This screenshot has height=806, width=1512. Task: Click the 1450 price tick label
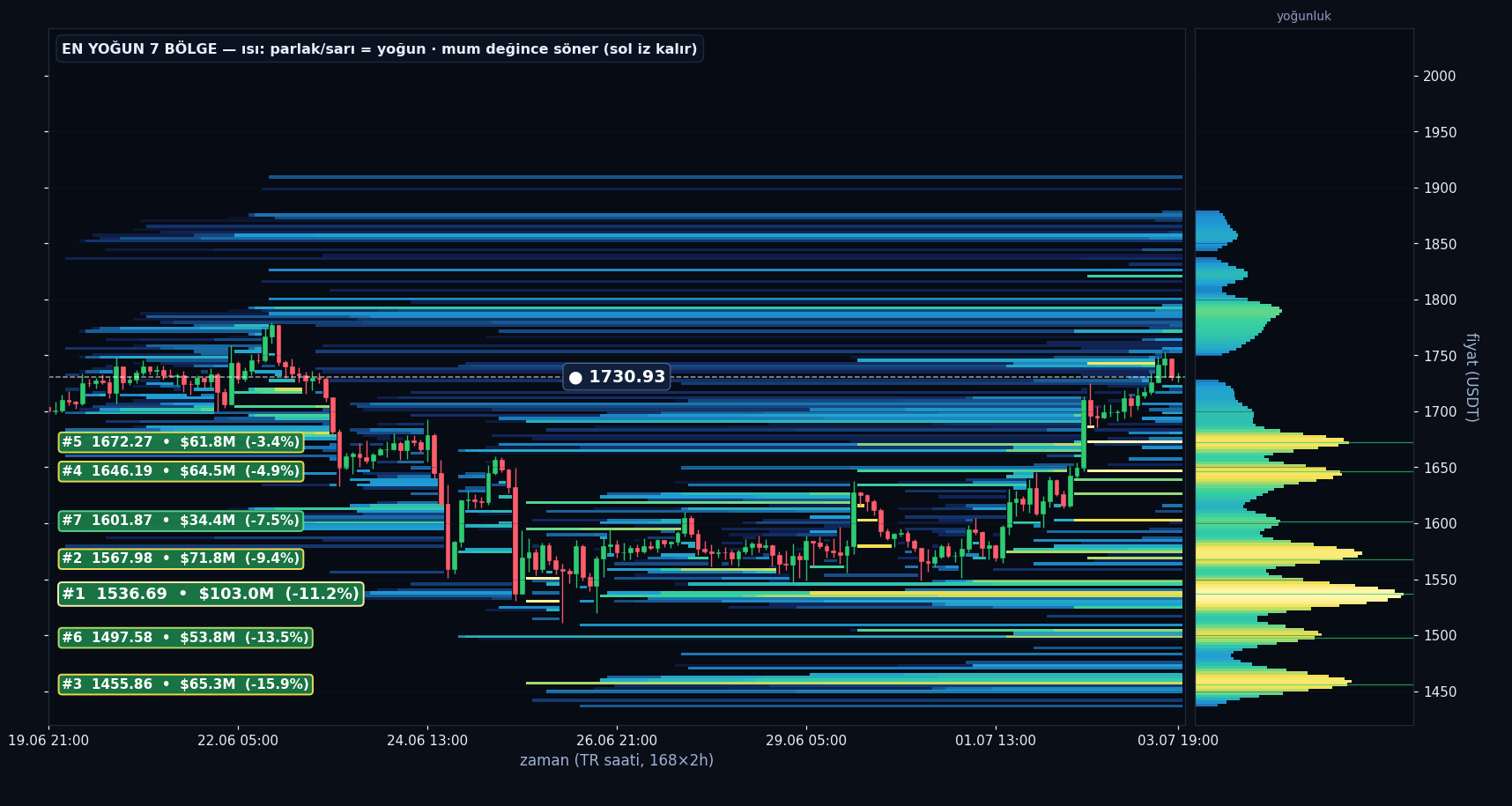pyautogui.click(x=1440, y=692)
